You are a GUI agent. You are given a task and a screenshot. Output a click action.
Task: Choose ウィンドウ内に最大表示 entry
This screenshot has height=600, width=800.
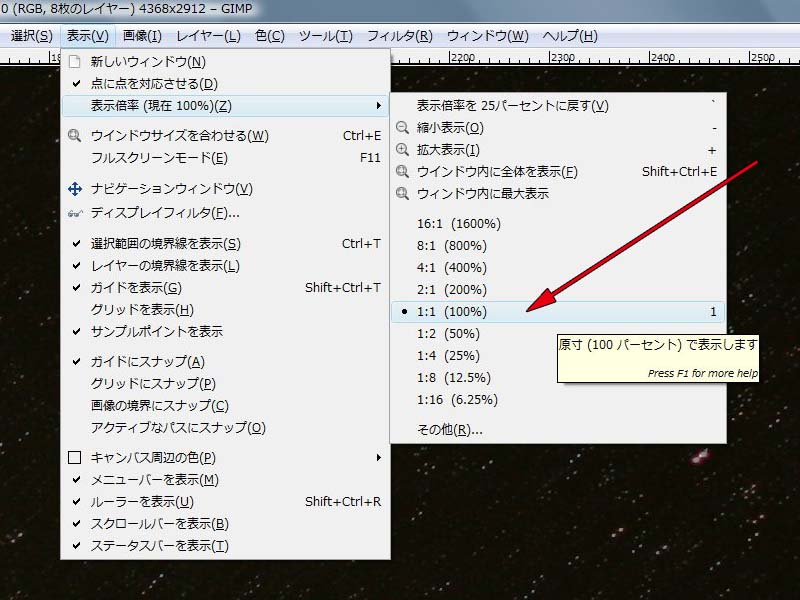[x=558, y=193]
